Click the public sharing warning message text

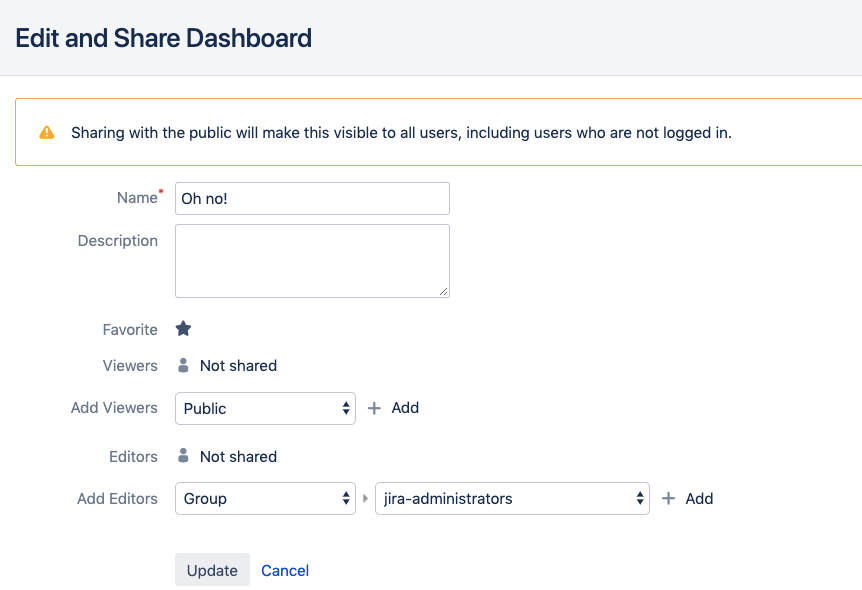point(401,132)
